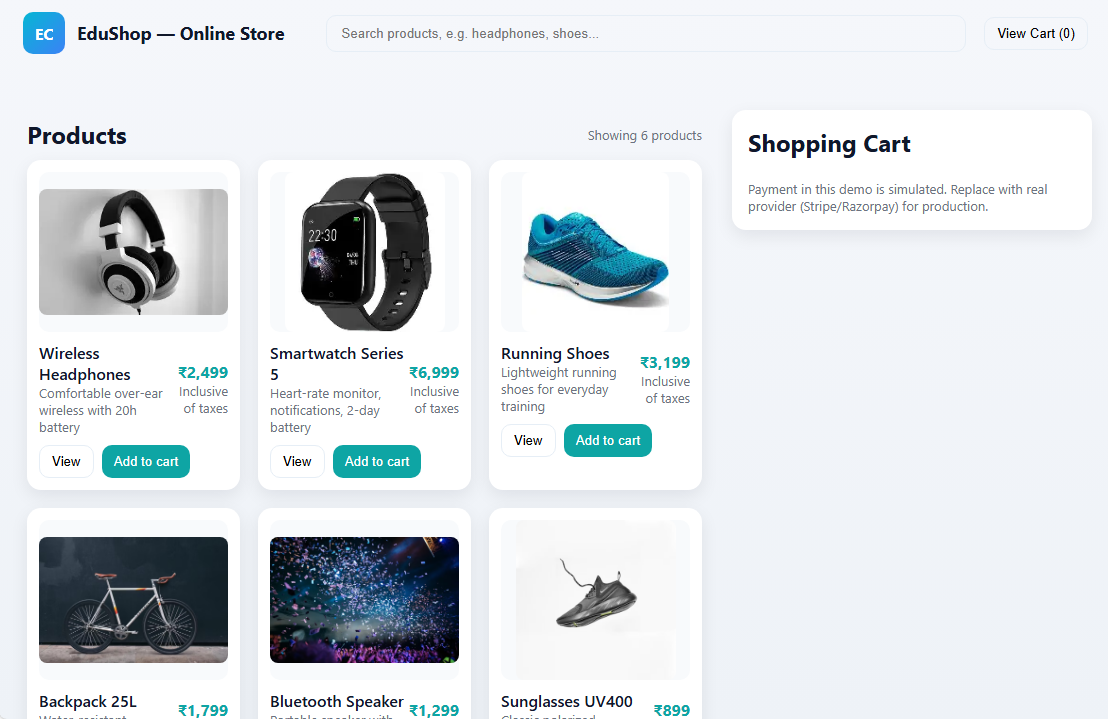
Task: Open the Smartwatch Series 5 image
Action: point(364,252)
